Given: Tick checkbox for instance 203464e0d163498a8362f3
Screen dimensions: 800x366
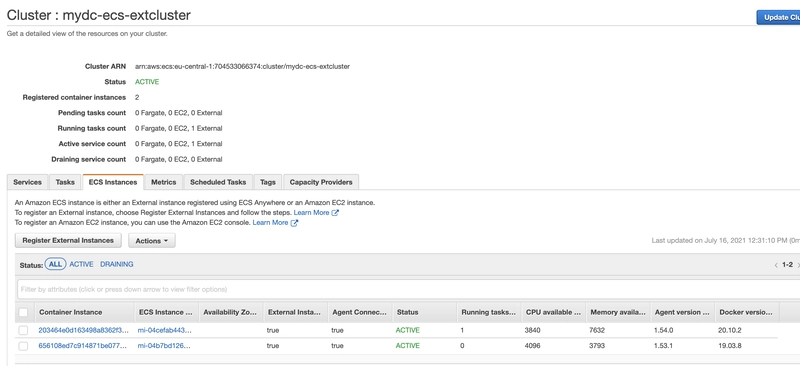Looking at the screenshot, I should point(23,330).
